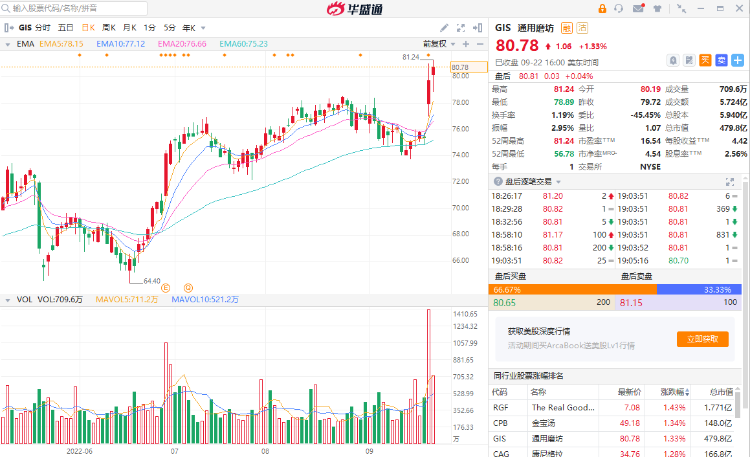Viewport: 750px width, 457px height.
Task: Switch to 分时 intraday tab
Action: (x=42, y=28)
